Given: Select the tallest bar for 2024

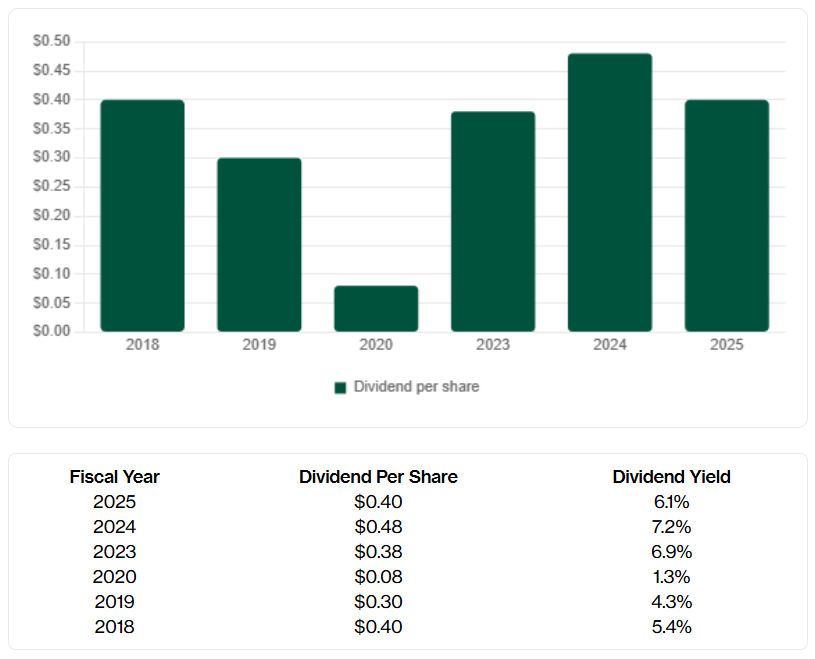Looking at the screenshot, I should [x=610, y=192].
